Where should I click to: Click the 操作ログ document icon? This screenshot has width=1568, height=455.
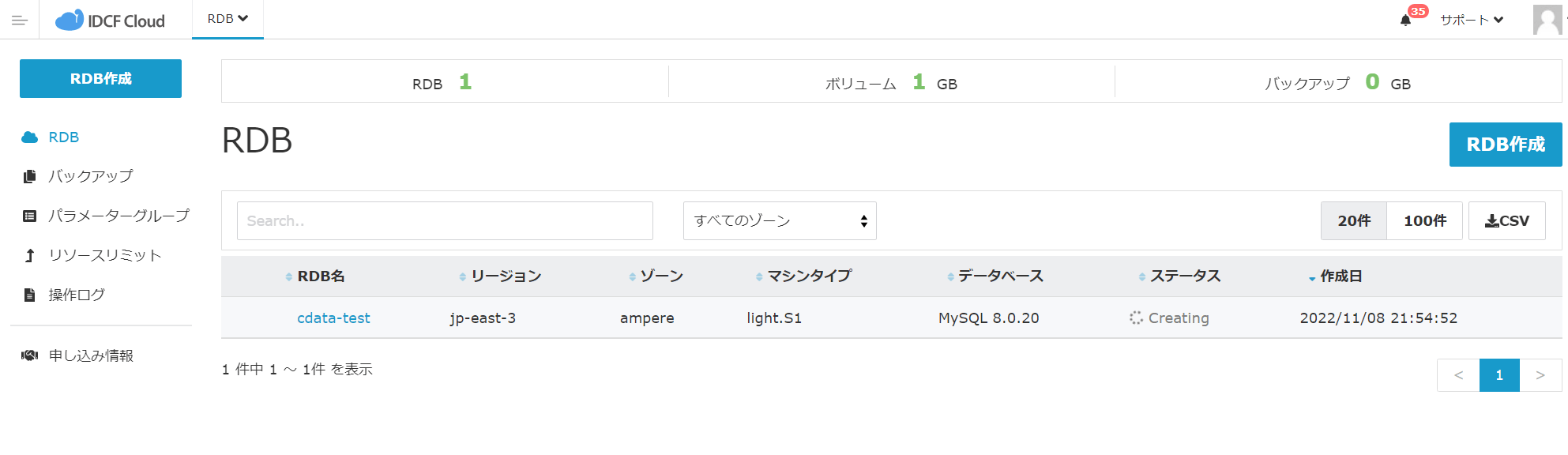(x=30, y=295)
